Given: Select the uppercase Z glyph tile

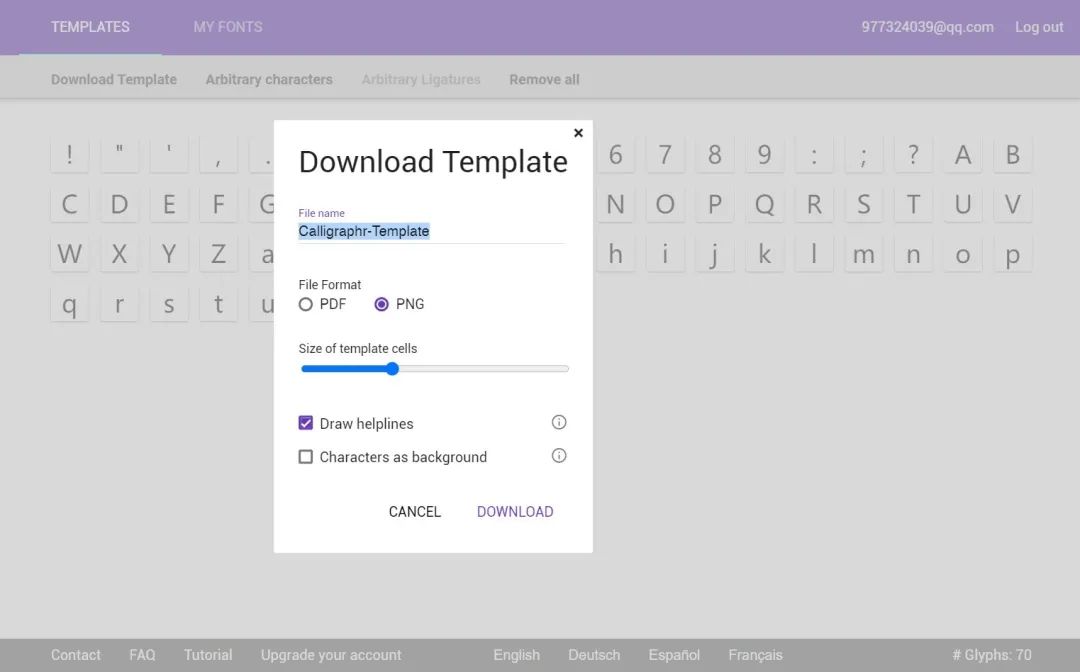Looking at the screenshot, I should (218, 254).
